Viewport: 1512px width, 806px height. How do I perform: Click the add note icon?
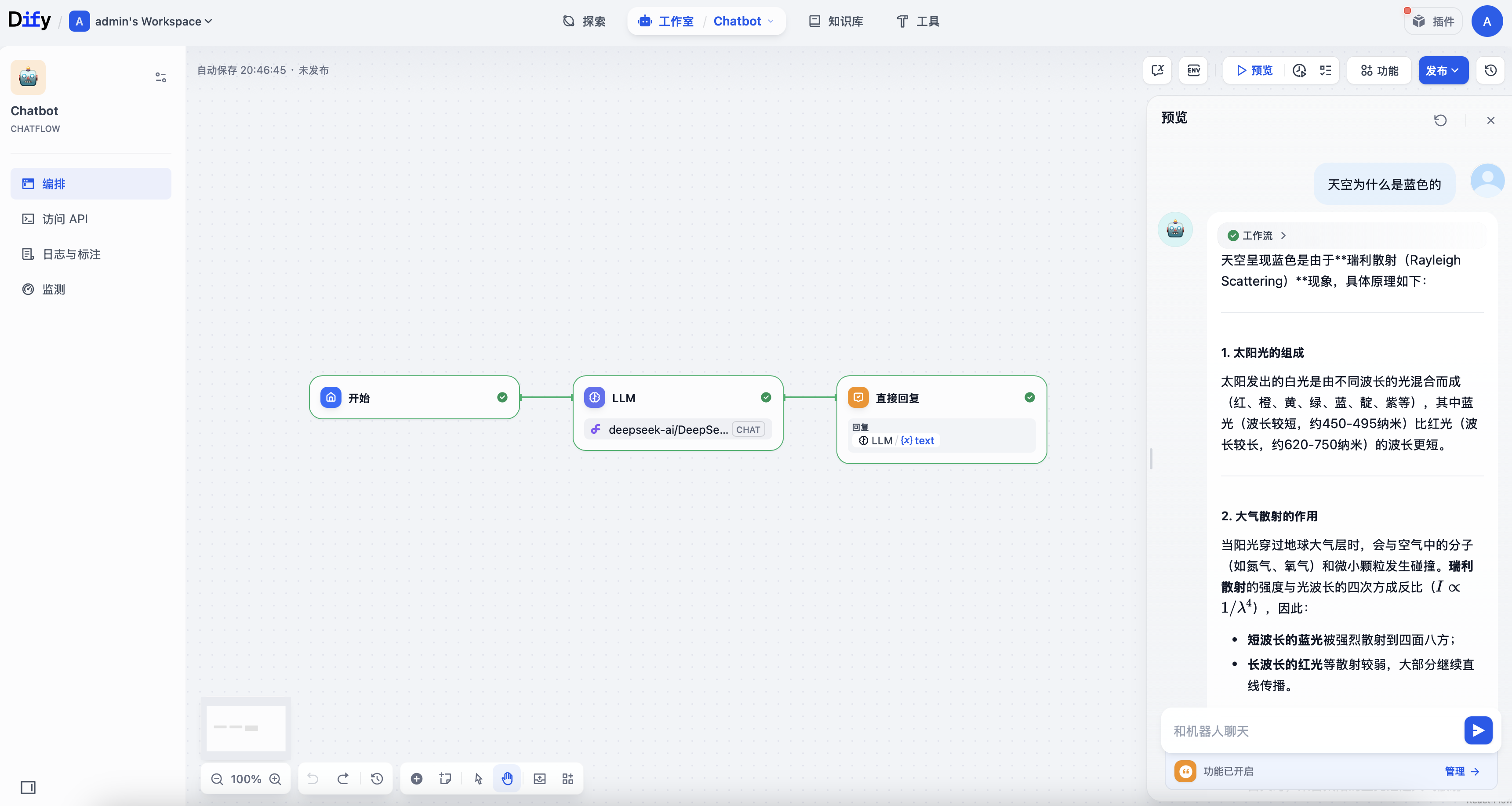pos(446,778)
